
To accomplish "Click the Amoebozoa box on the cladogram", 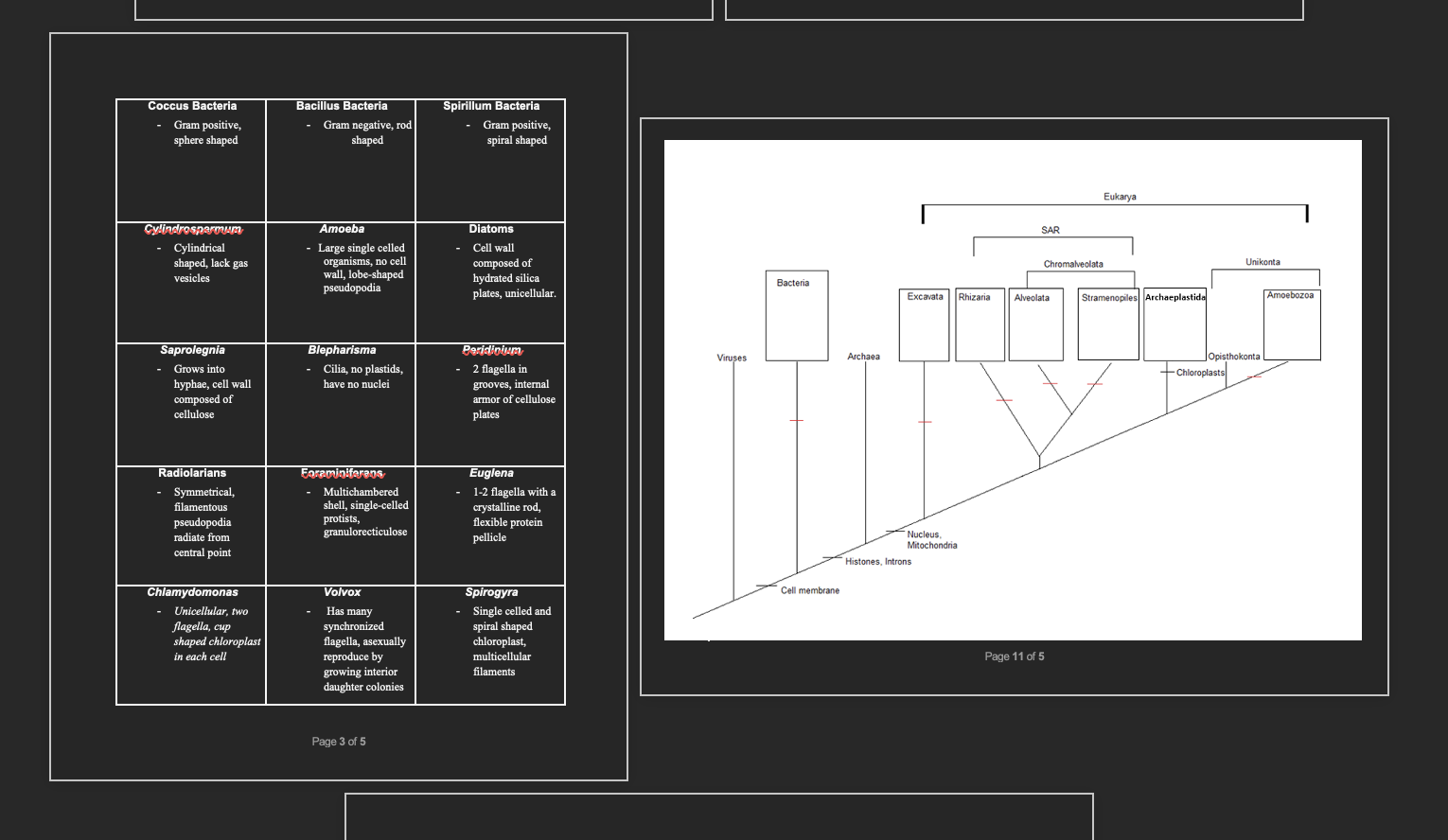I will point(1291,324).
